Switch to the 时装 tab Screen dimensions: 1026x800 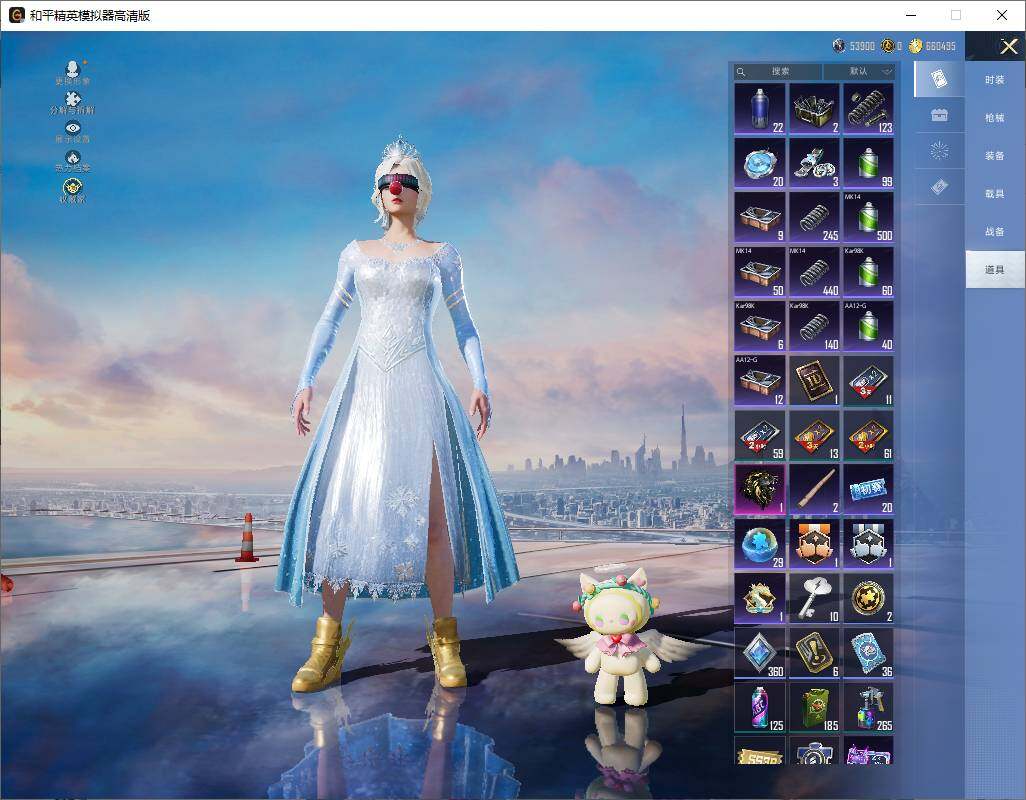click(x=995, y=80)
